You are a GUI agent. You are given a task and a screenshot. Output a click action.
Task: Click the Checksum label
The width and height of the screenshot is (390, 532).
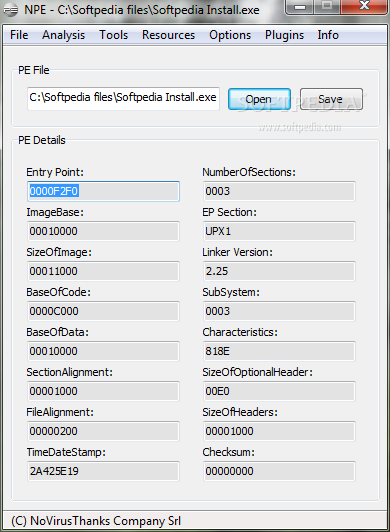[x=228, y=453]
